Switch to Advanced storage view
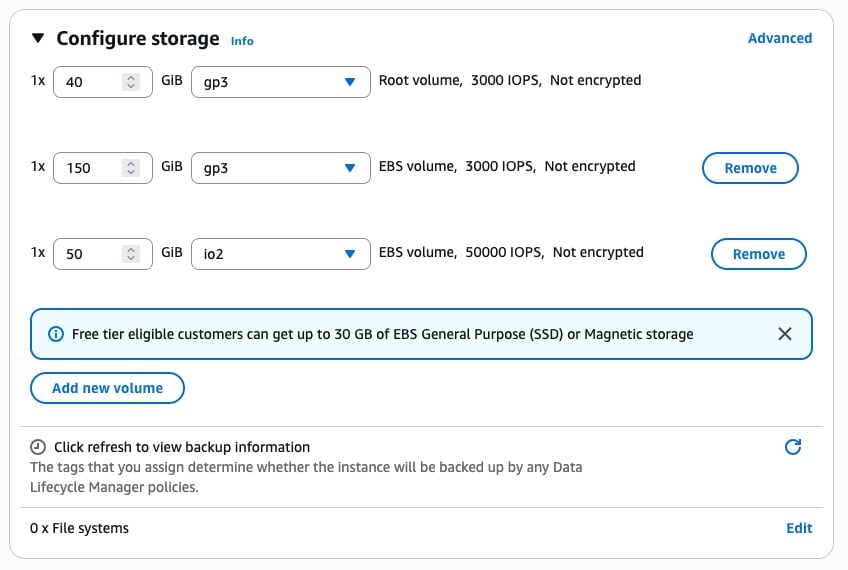 780,38
